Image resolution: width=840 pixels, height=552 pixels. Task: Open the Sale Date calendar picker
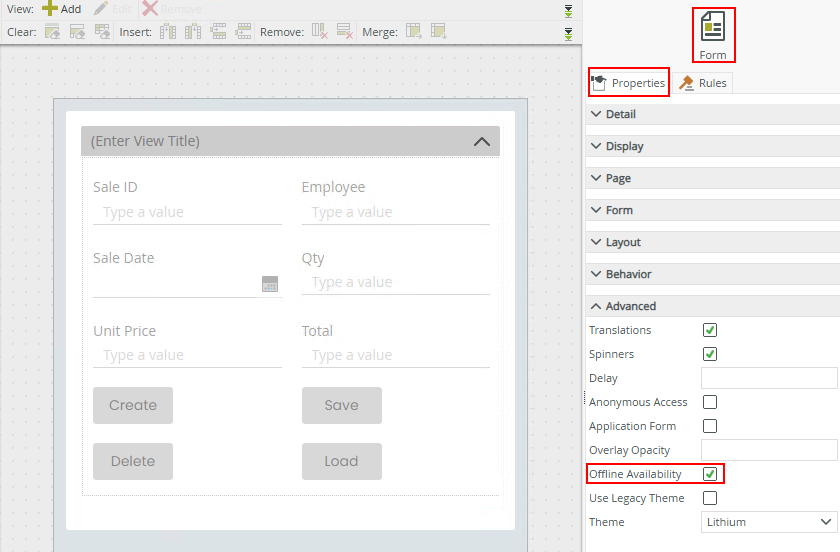click(270, 284)
